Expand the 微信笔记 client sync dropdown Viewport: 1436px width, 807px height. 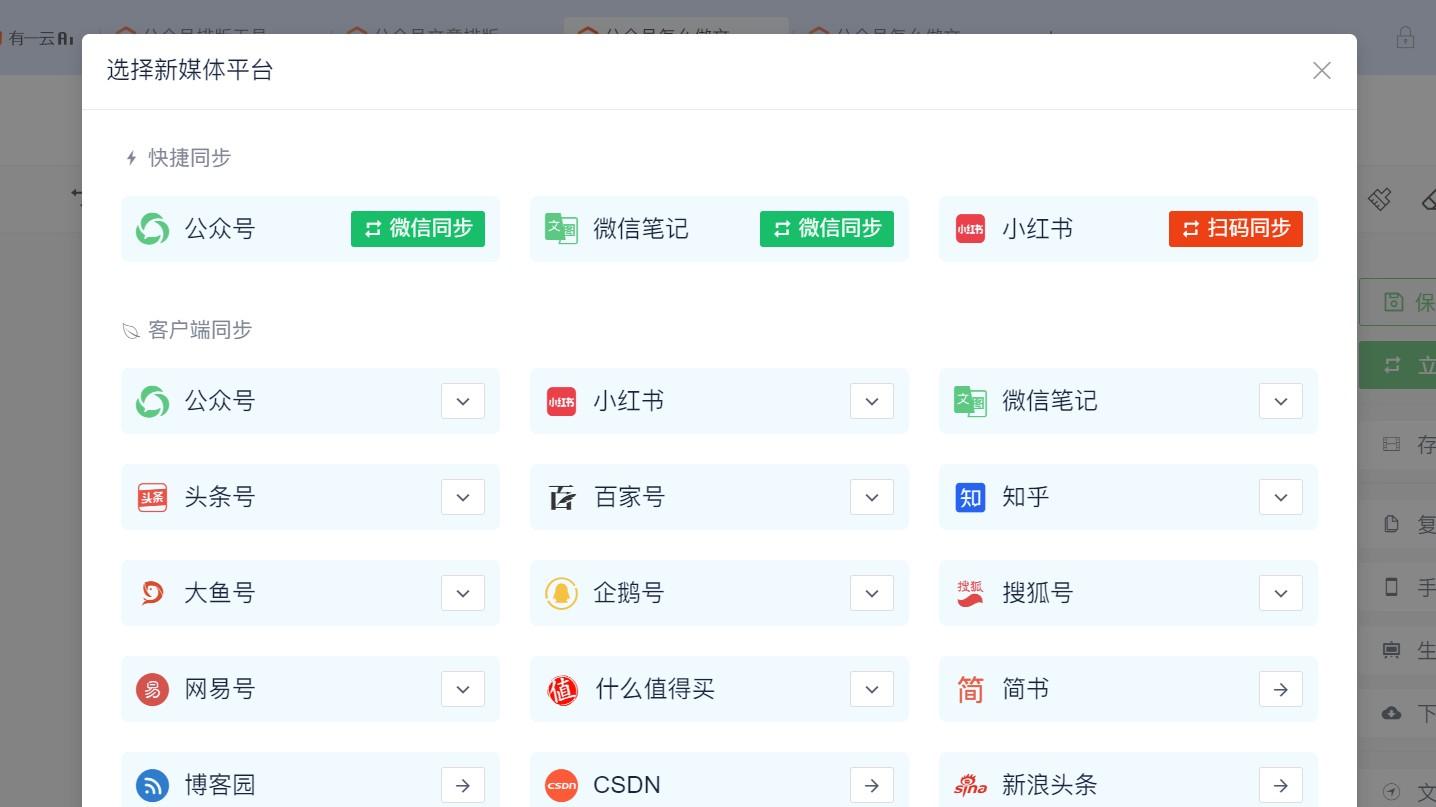tap(1281, 401)
